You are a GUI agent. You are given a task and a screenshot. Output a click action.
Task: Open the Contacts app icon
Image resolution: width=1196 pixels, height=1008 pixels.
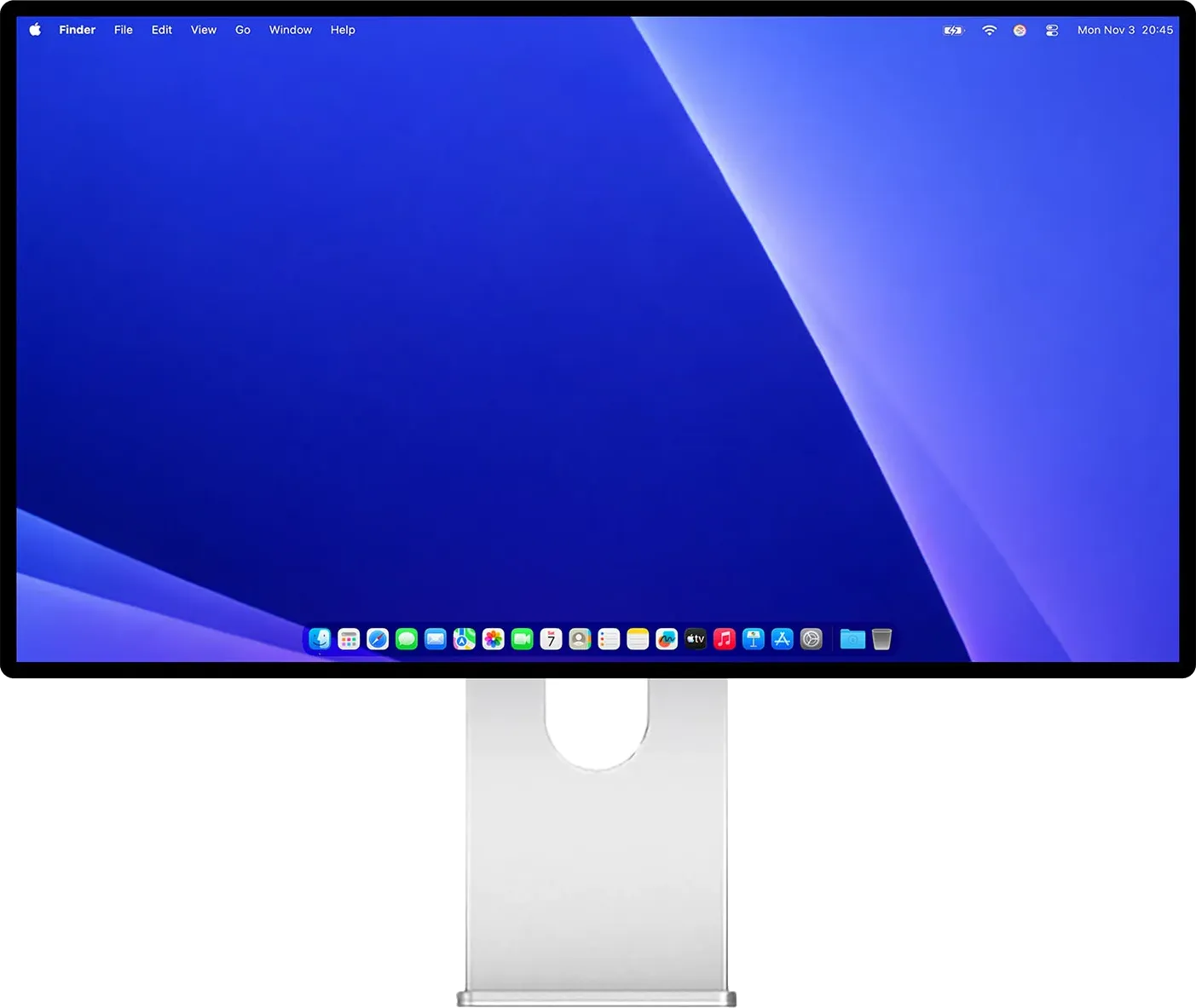point(581,639)
